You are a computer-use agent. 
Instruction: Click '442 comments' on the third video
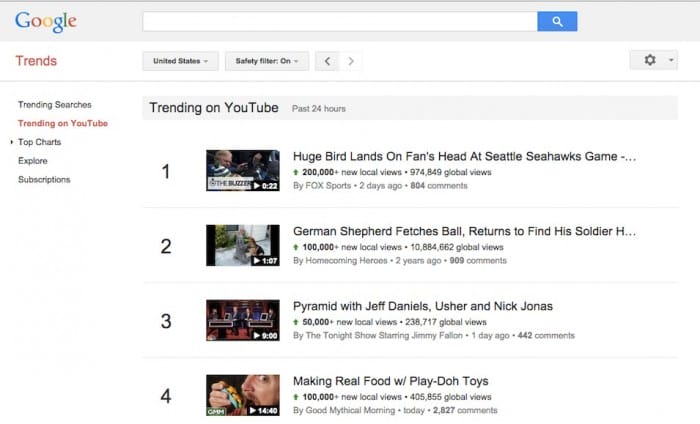point(546,336)
